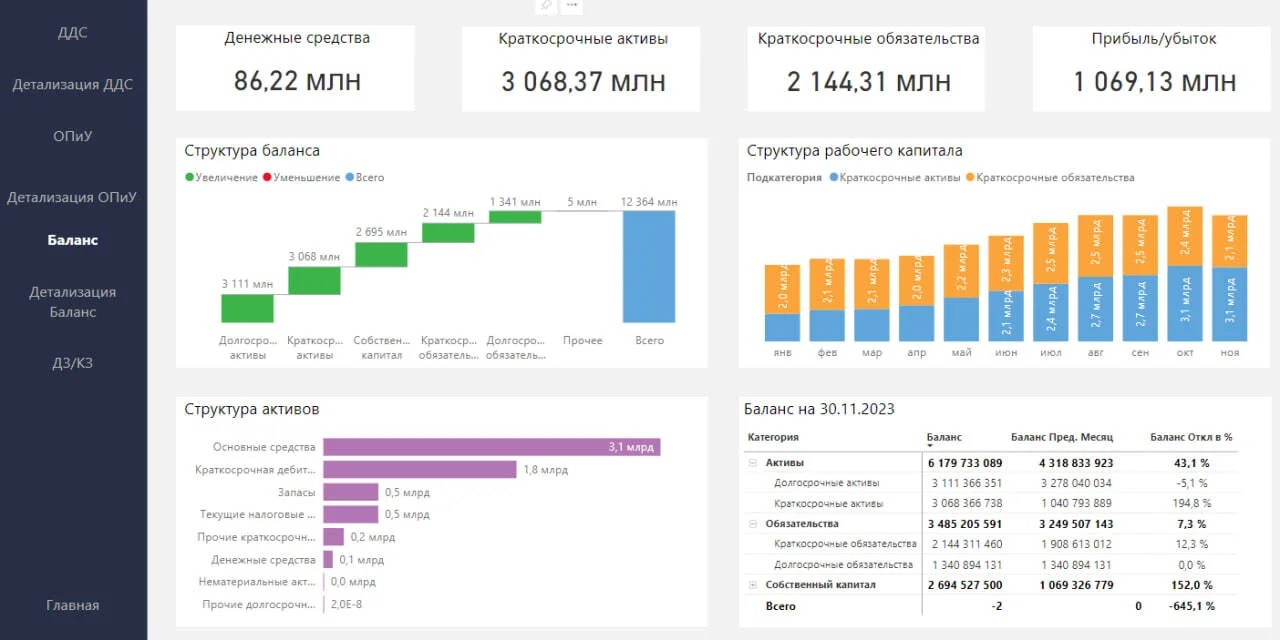Open the more options ellipsis menu
Viewport: 1280px width, 640px height.
pyautogui.click(x=572, y=5)
